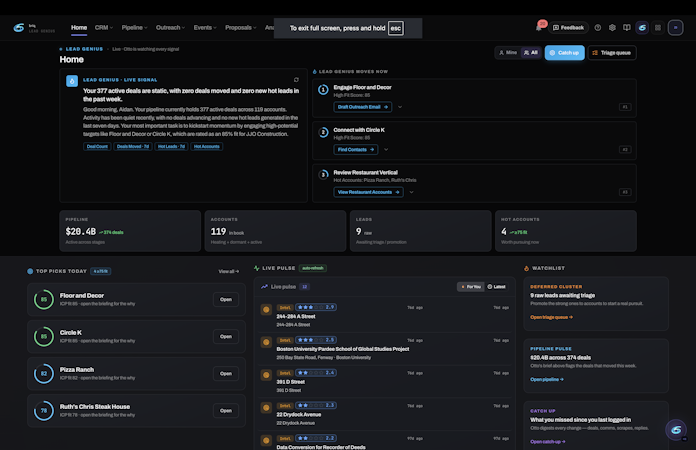Screen dimensions: 696x450
Task: Open the Events dropdown menu
Action: (205, 28)
